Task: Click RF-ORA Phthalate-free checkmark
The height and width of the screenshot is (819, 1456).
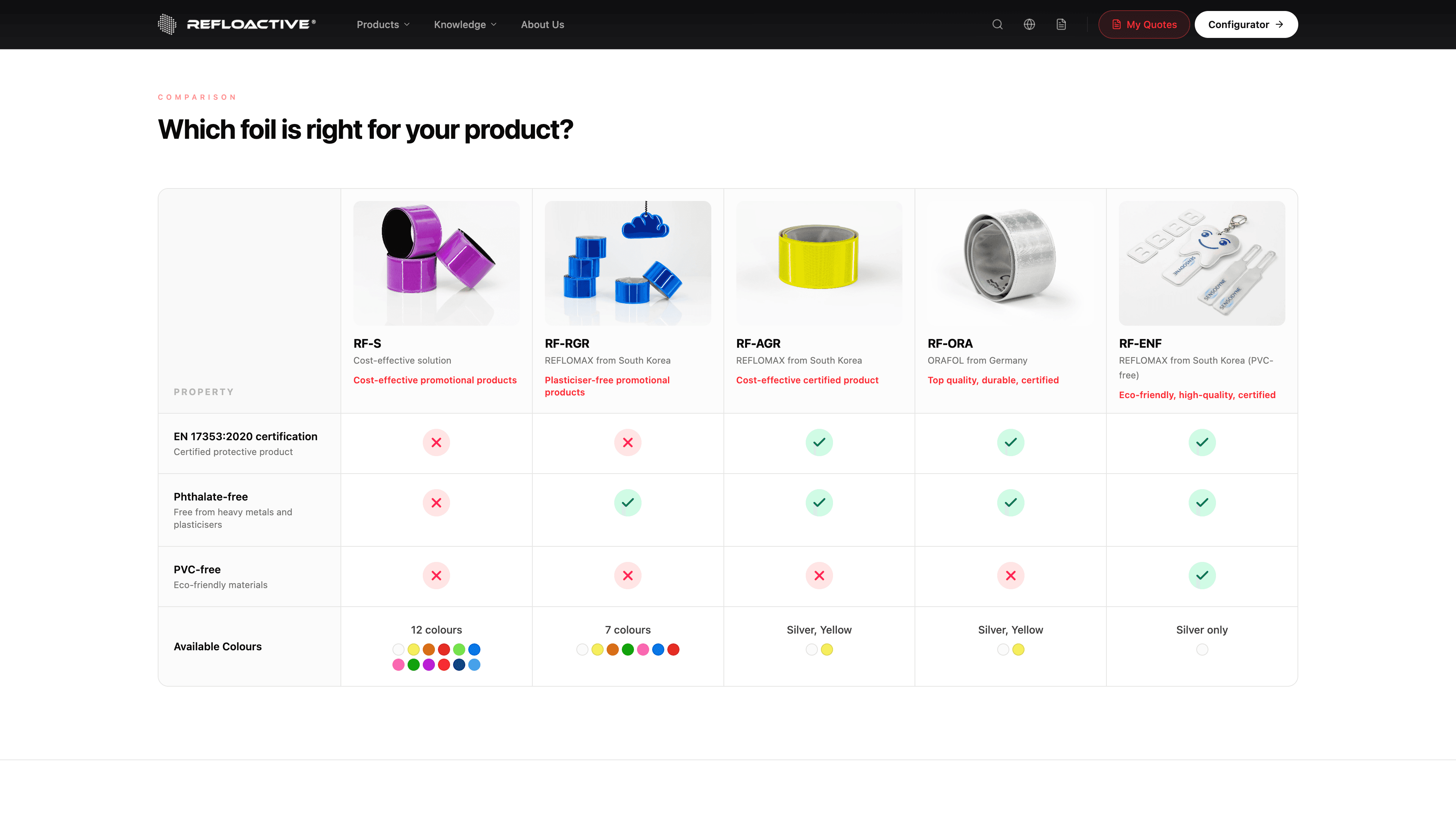Action: 1010,503
